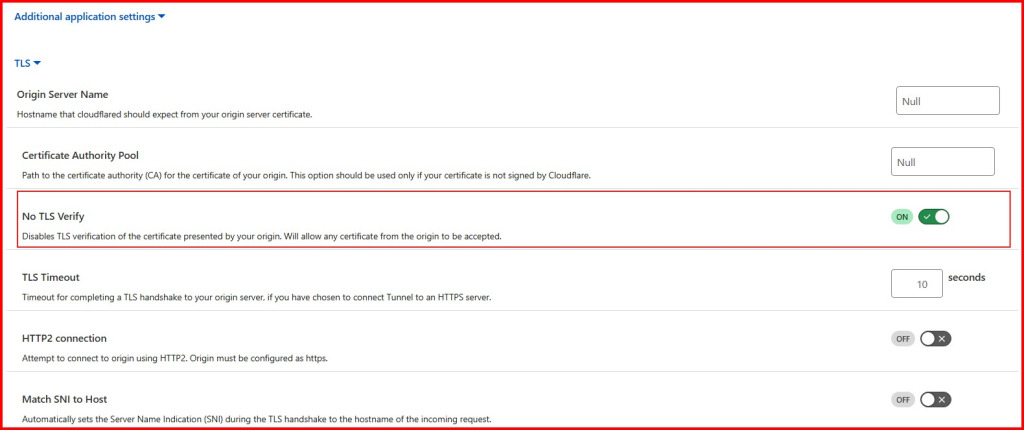Viewport: 1024px width, 430px height.
Task: Click the Certificate Authority Pool text field
Action: pos(942,162)
